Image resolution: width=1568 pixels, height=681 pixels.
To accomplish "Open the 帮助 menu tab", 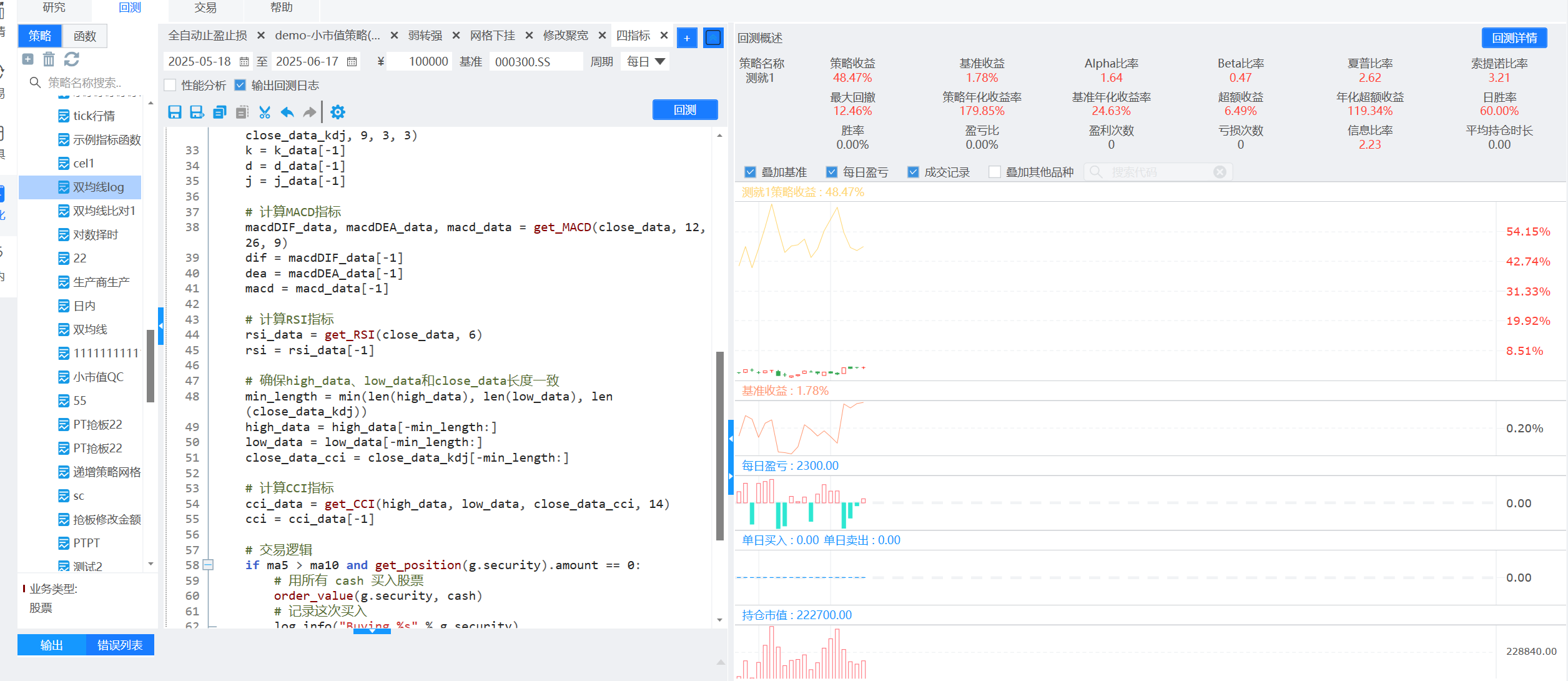I will tap(281, 7).
